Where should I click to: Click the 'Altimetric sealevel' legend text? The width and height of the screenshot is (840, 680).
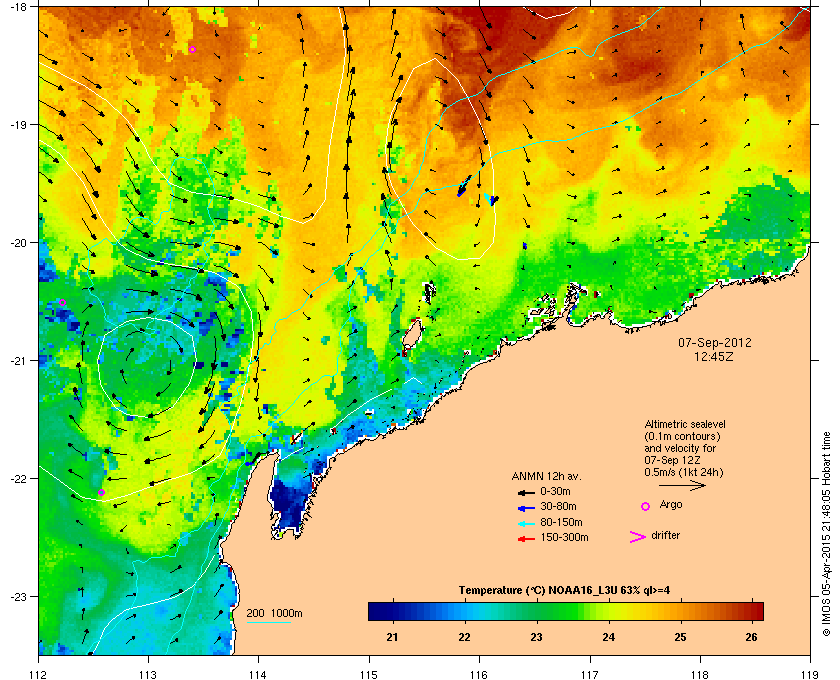pyautogui.click(x=685, y=424)
